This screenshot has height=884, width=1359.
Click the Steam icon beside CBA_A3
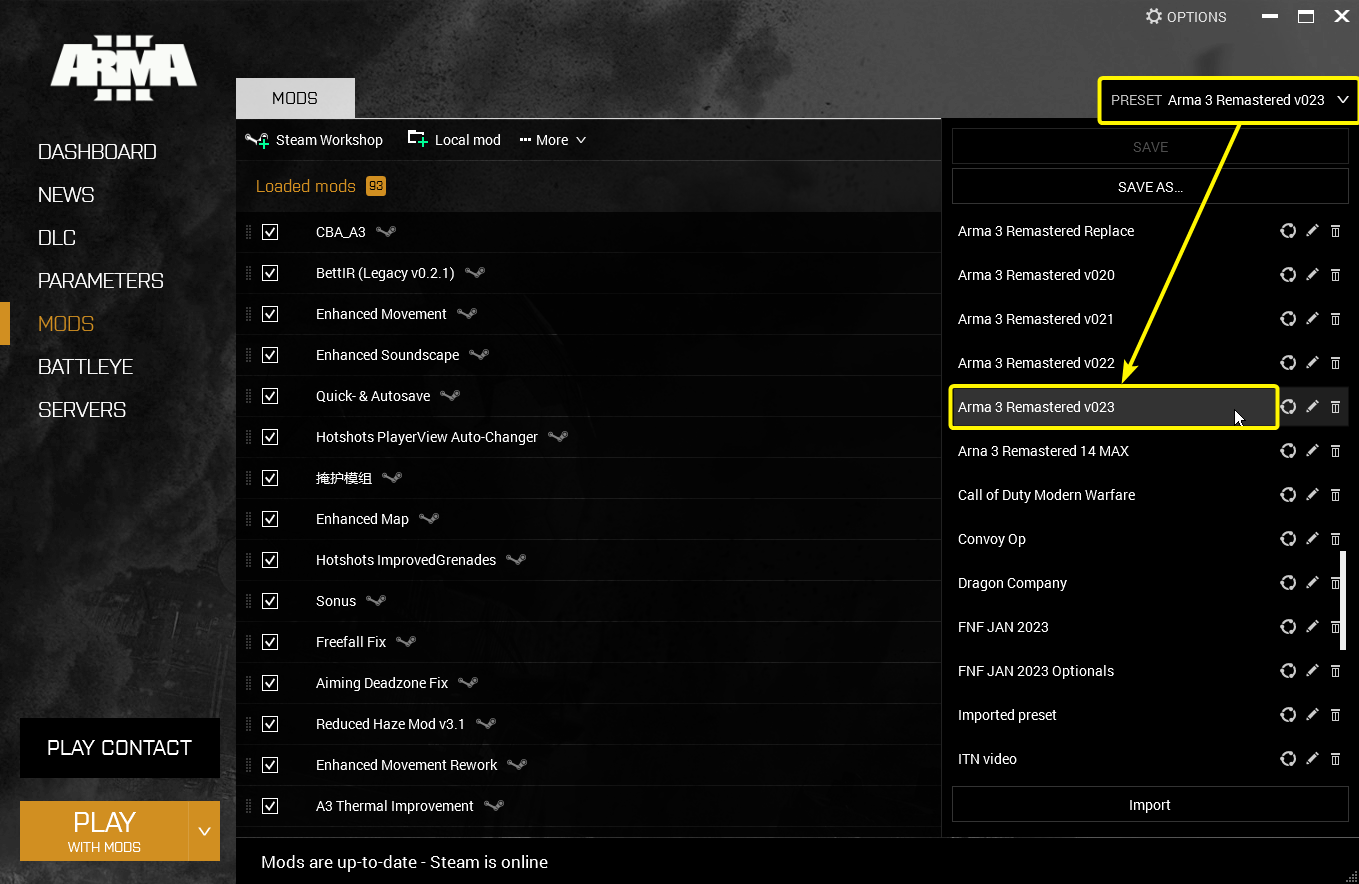386,232
